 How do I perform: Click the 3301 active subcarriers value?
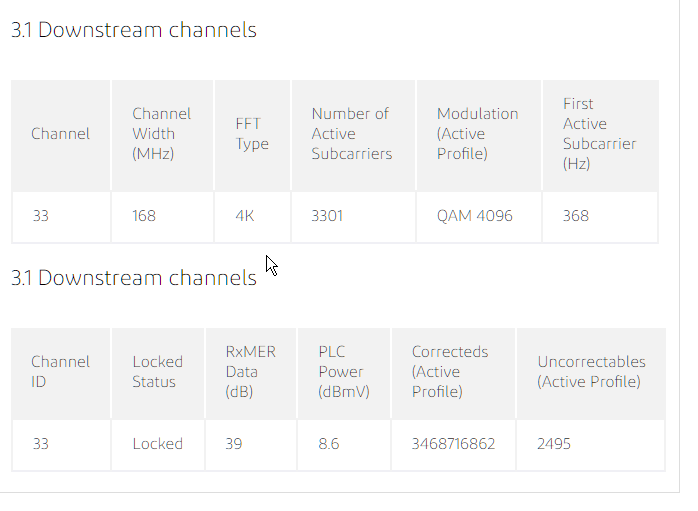coord(327,216)
